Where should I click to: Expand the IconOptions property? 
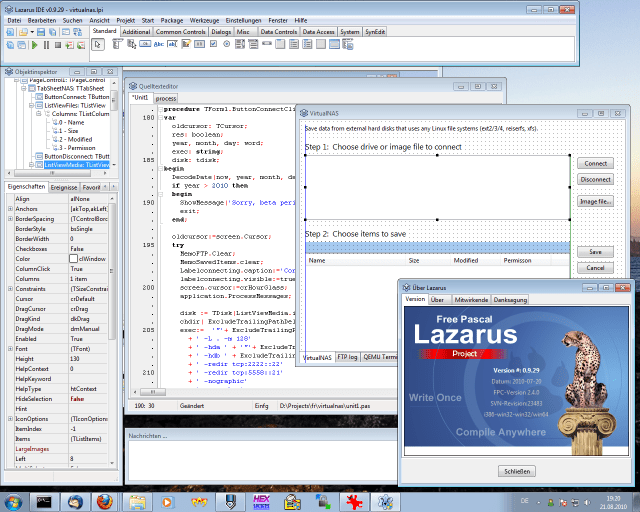coord(10,419)
